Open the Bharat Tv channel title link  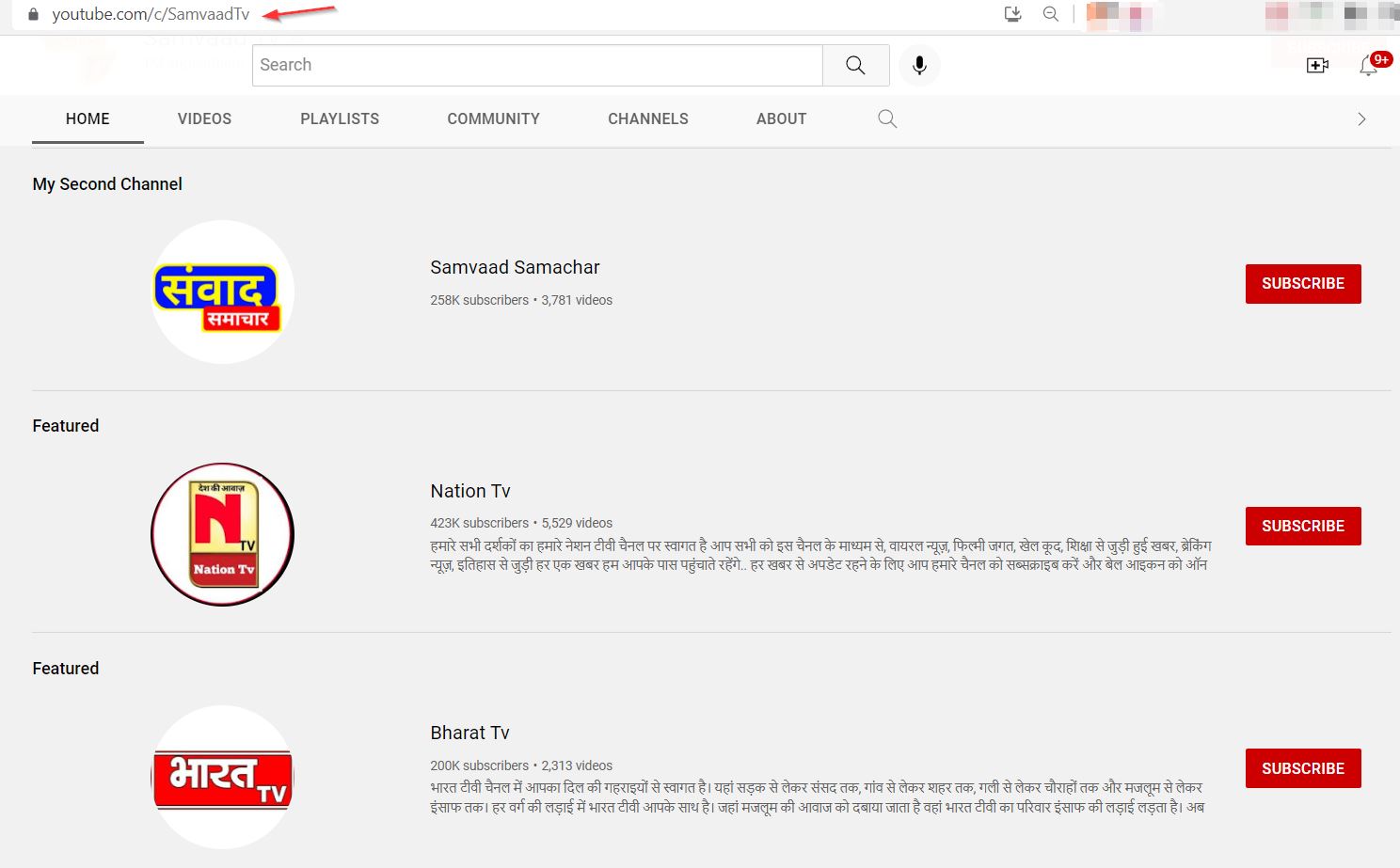(469, 733)
